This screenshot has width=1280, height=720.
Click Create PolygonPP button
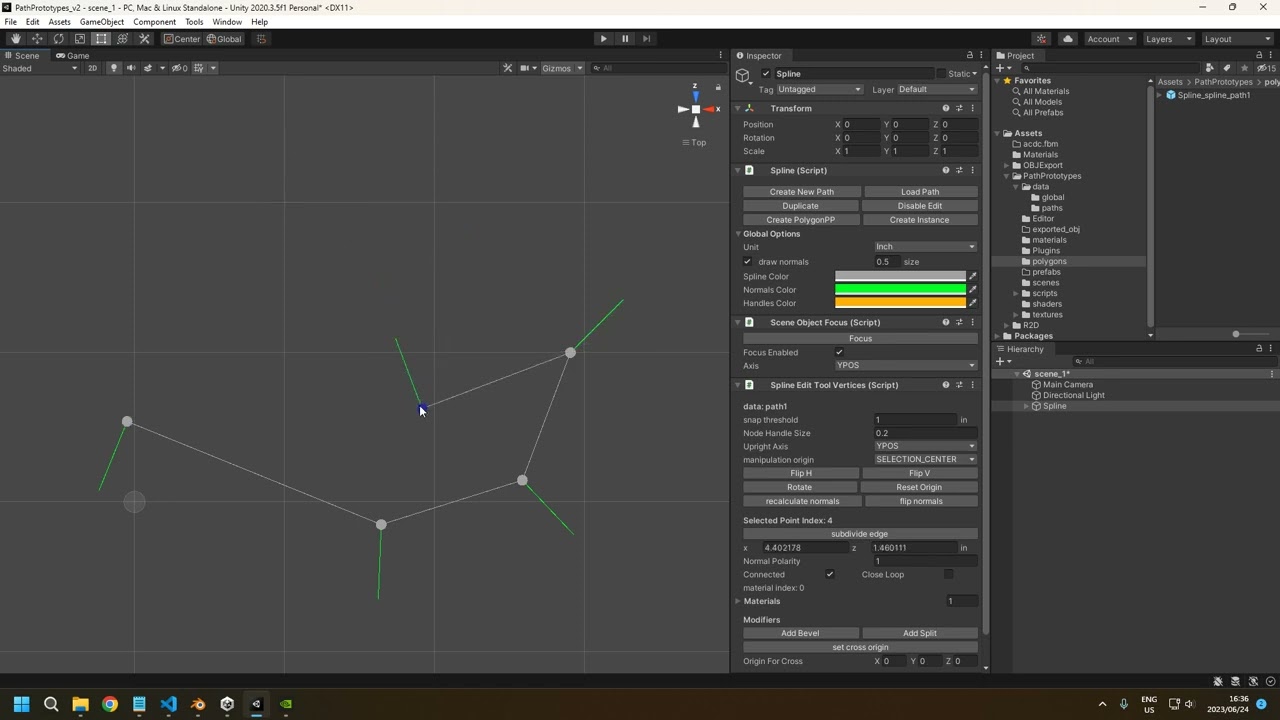[801, 220]
